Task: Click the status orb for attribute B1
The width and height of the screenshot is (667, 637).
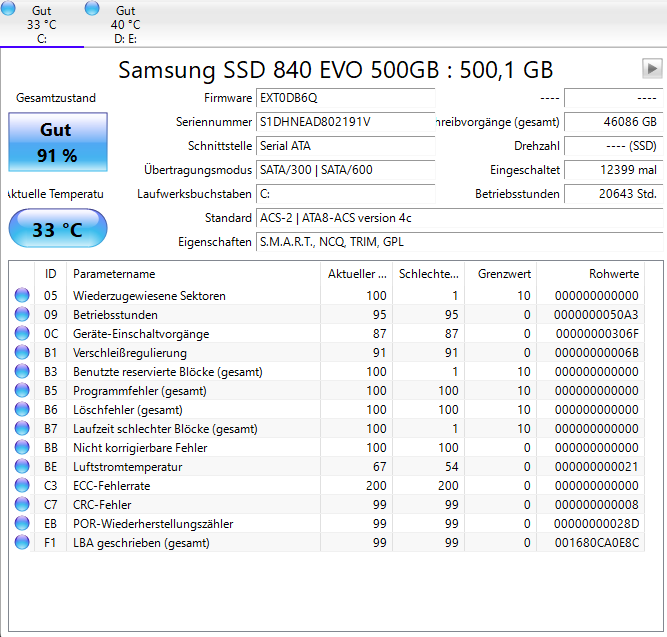Action: (22, 352)
